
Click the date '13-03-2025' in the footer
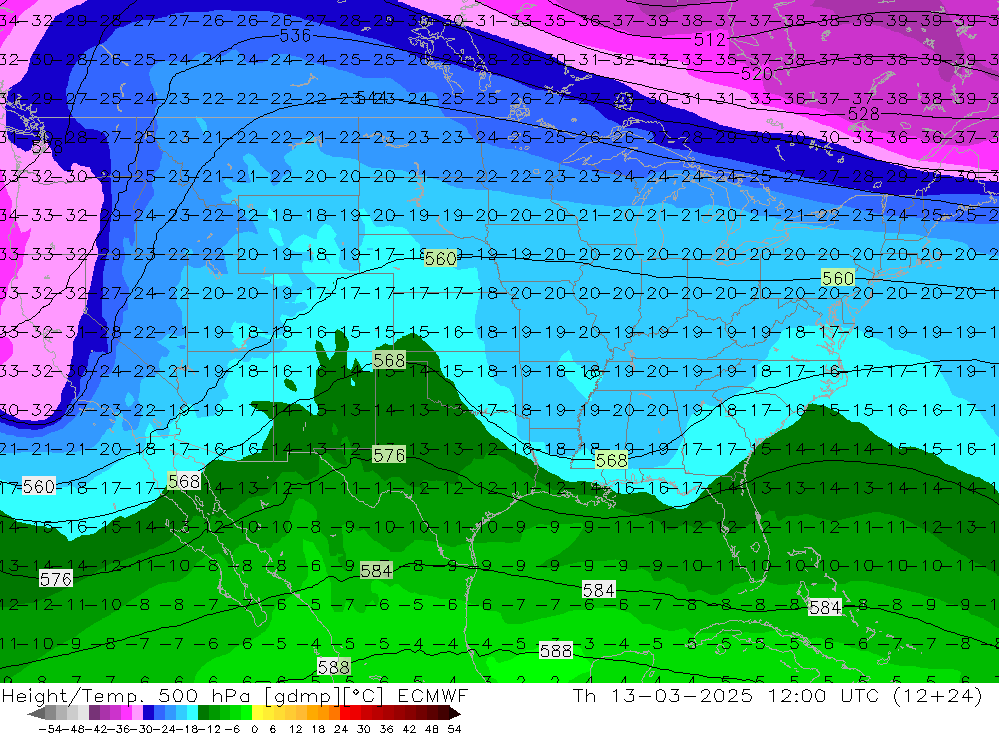(x=682, y=696)
